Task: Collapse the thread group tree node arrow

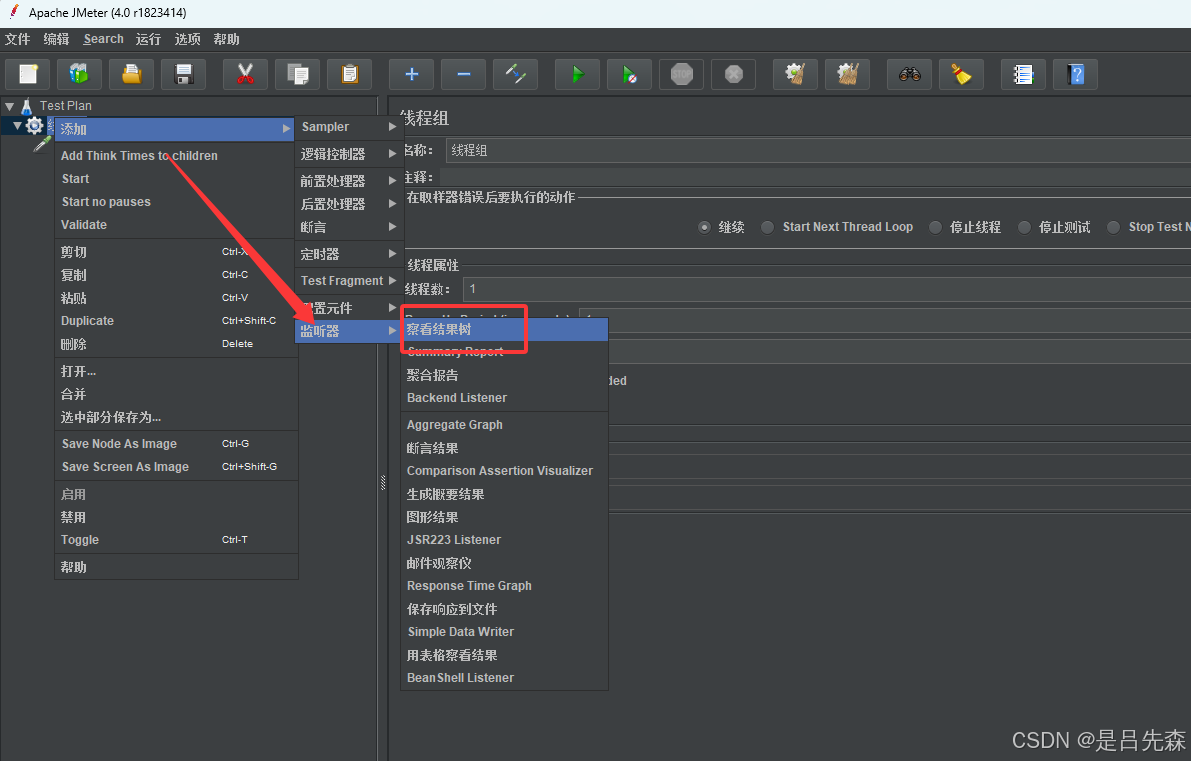Action: pyautogui.click(x=17, y=125)
